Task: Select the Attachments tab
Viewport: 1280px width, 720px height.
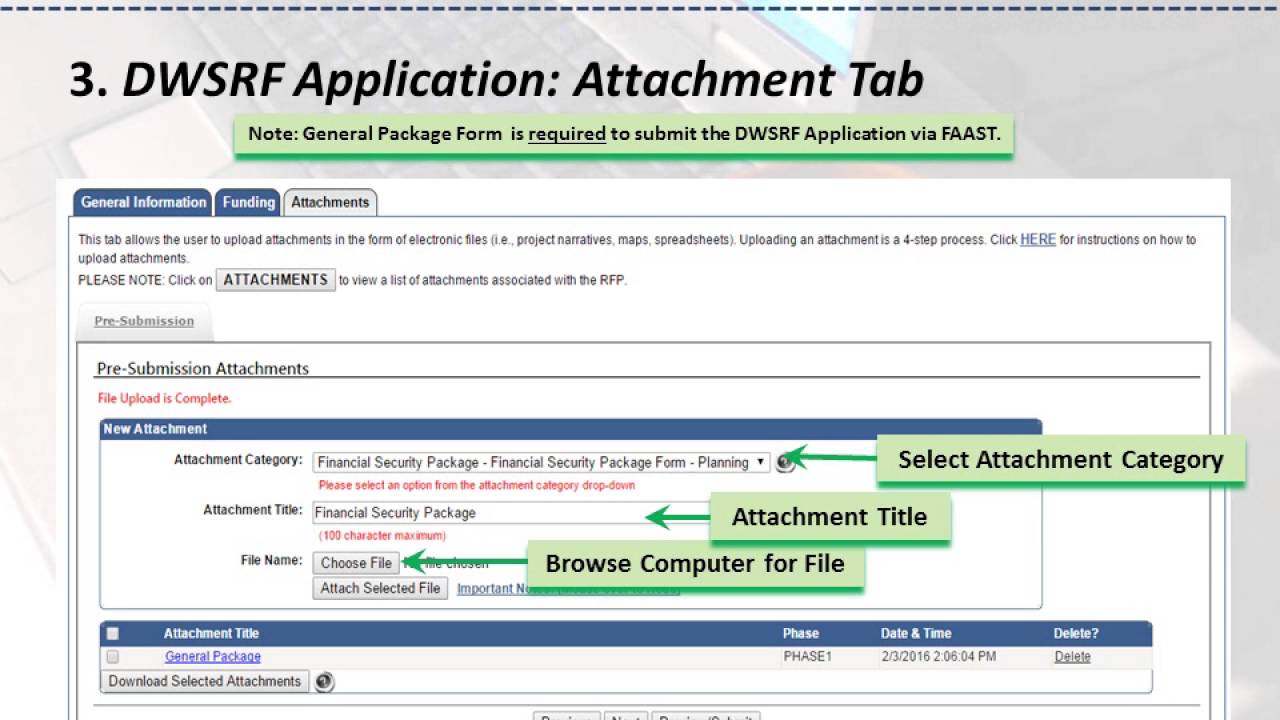Action: (330, 202)
